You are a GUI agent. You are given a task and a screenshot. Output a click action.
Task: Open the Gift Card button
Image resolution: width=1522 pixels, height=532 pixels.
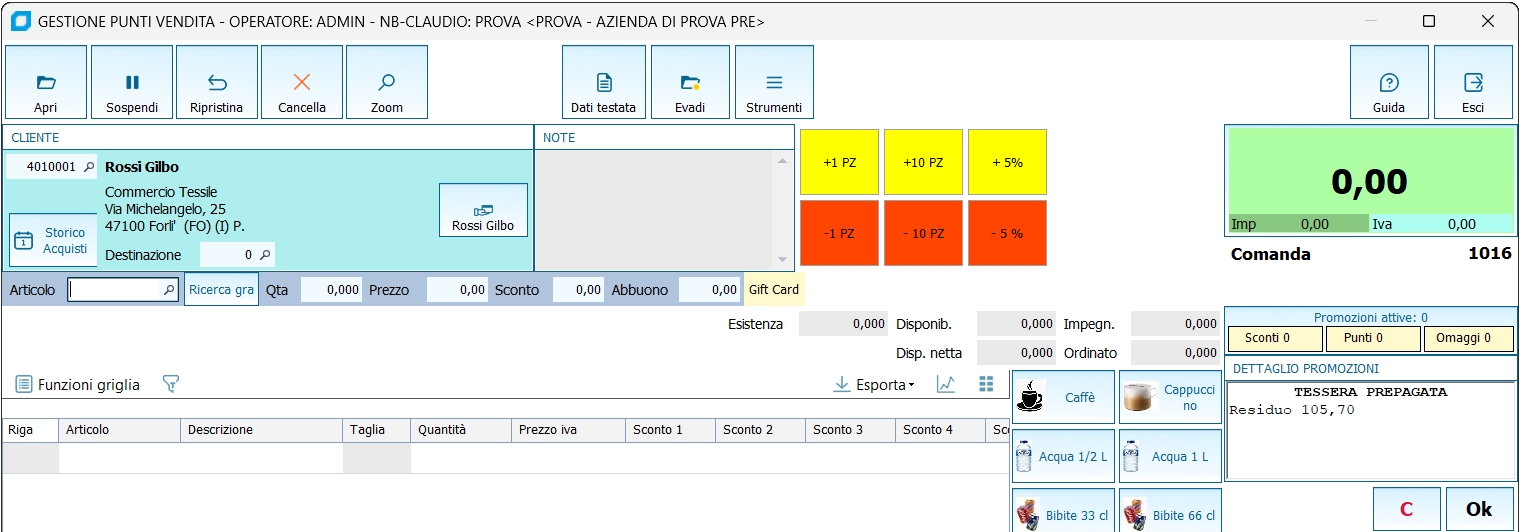[774, 290]
